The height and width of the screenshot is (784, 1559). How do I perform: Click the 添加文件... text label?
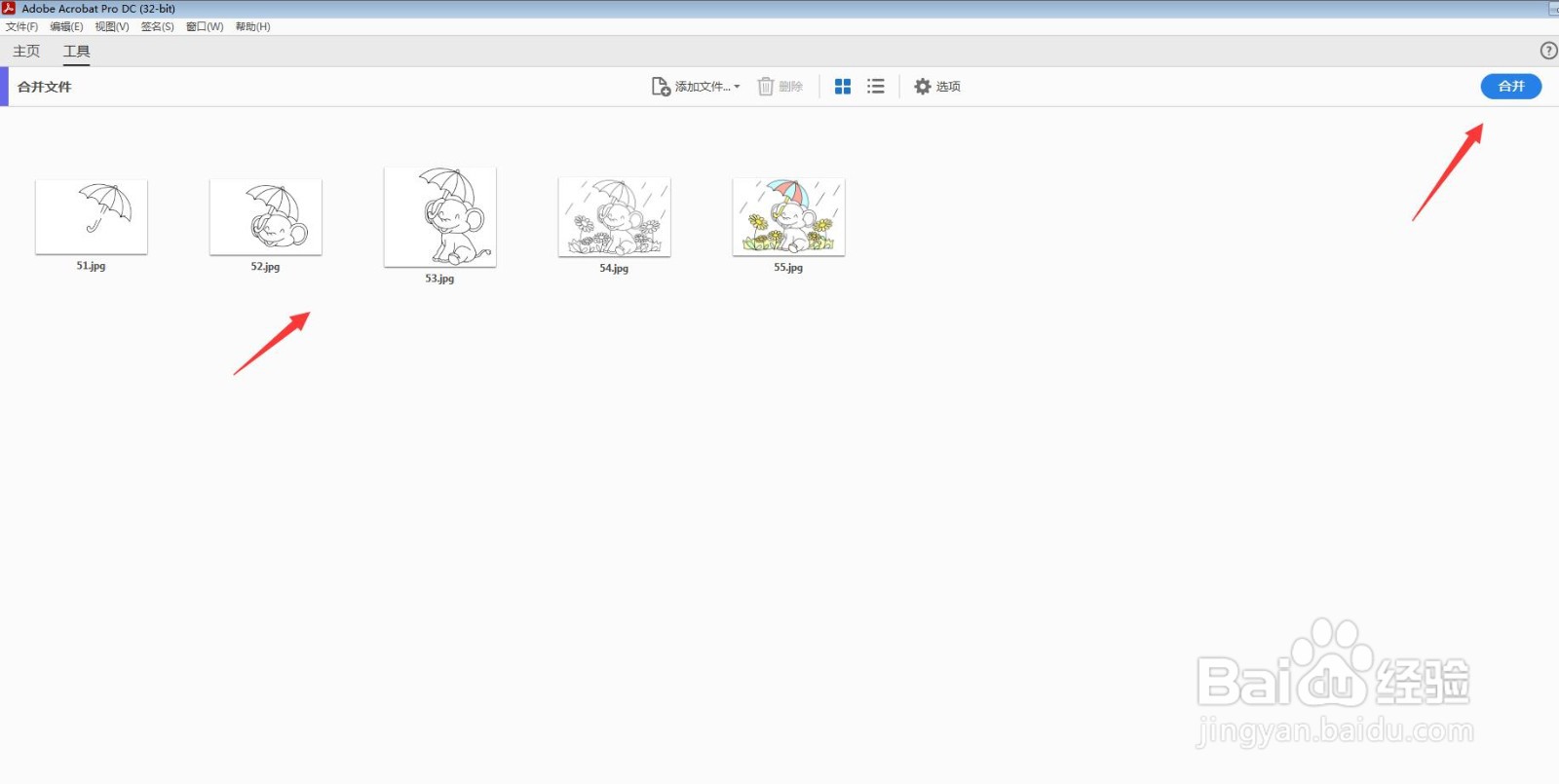click(x=703, y=87)
